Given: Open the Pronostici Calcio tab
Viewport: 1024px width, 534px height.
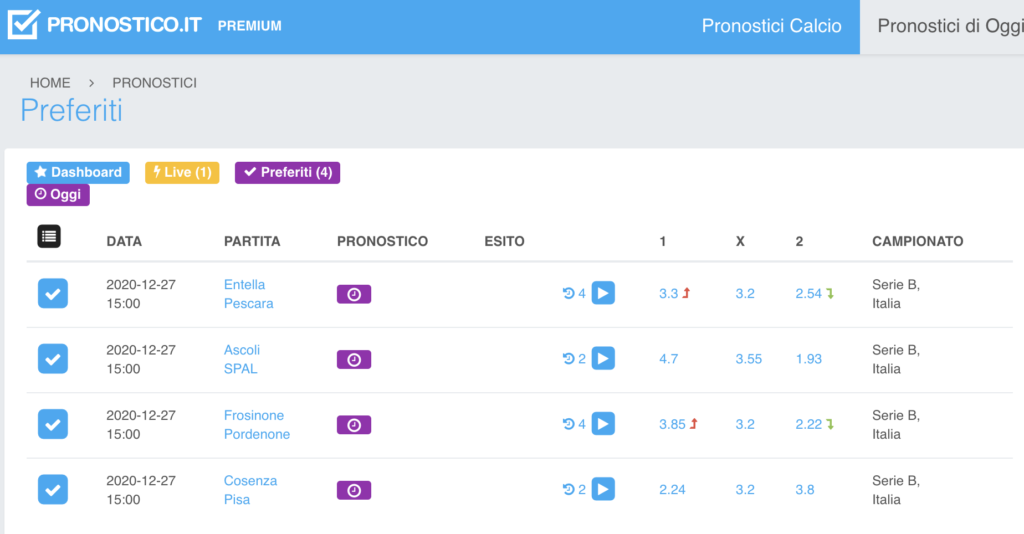Looking at the screenshot, I should (771, 26).
